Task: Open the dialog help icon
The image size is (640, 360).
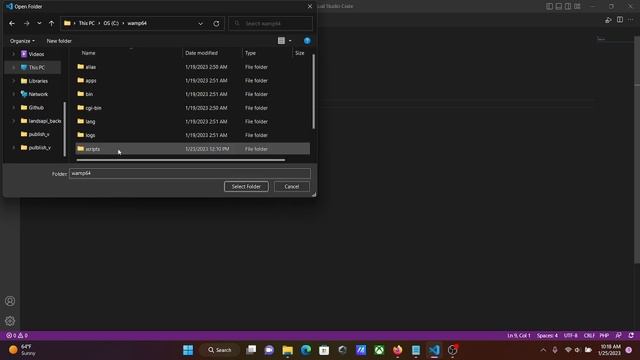Action: coord(307,40)
